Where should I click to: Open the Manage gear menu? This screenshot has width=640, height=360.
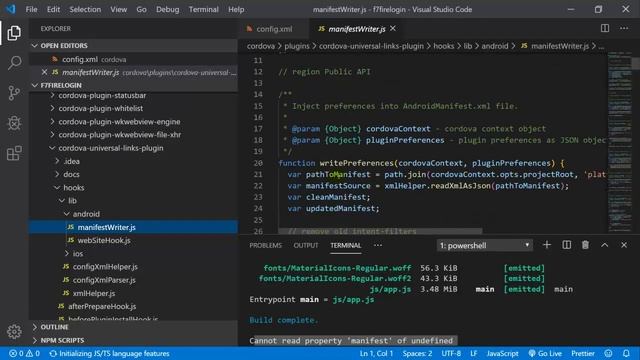(x=14, y=331)
